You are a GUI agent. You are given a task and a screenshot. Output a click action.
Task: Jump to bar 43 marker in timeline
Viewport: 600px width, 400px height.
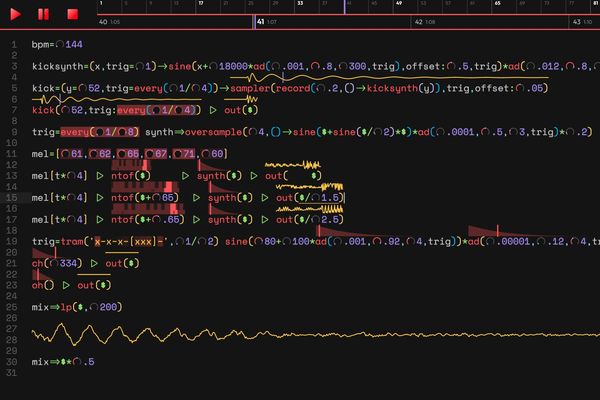tap(577, 22)
